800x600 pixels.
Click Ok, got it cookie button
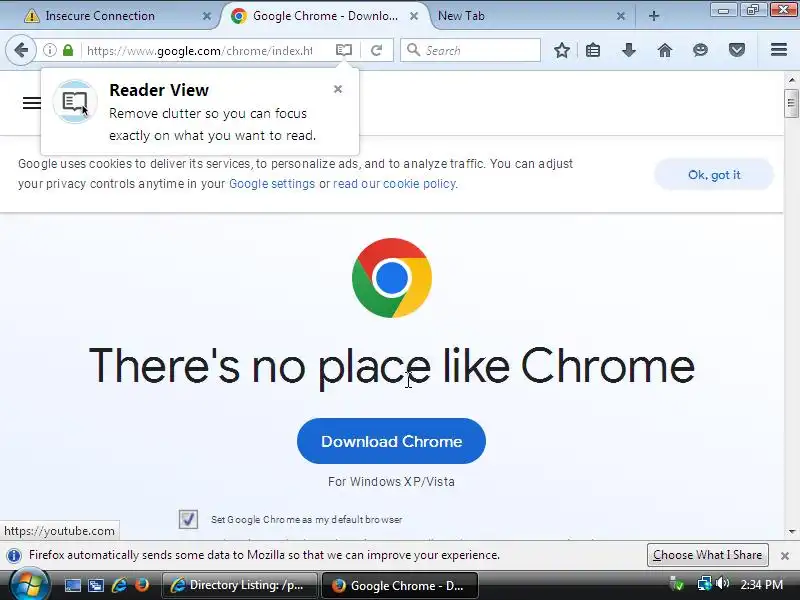714,174
